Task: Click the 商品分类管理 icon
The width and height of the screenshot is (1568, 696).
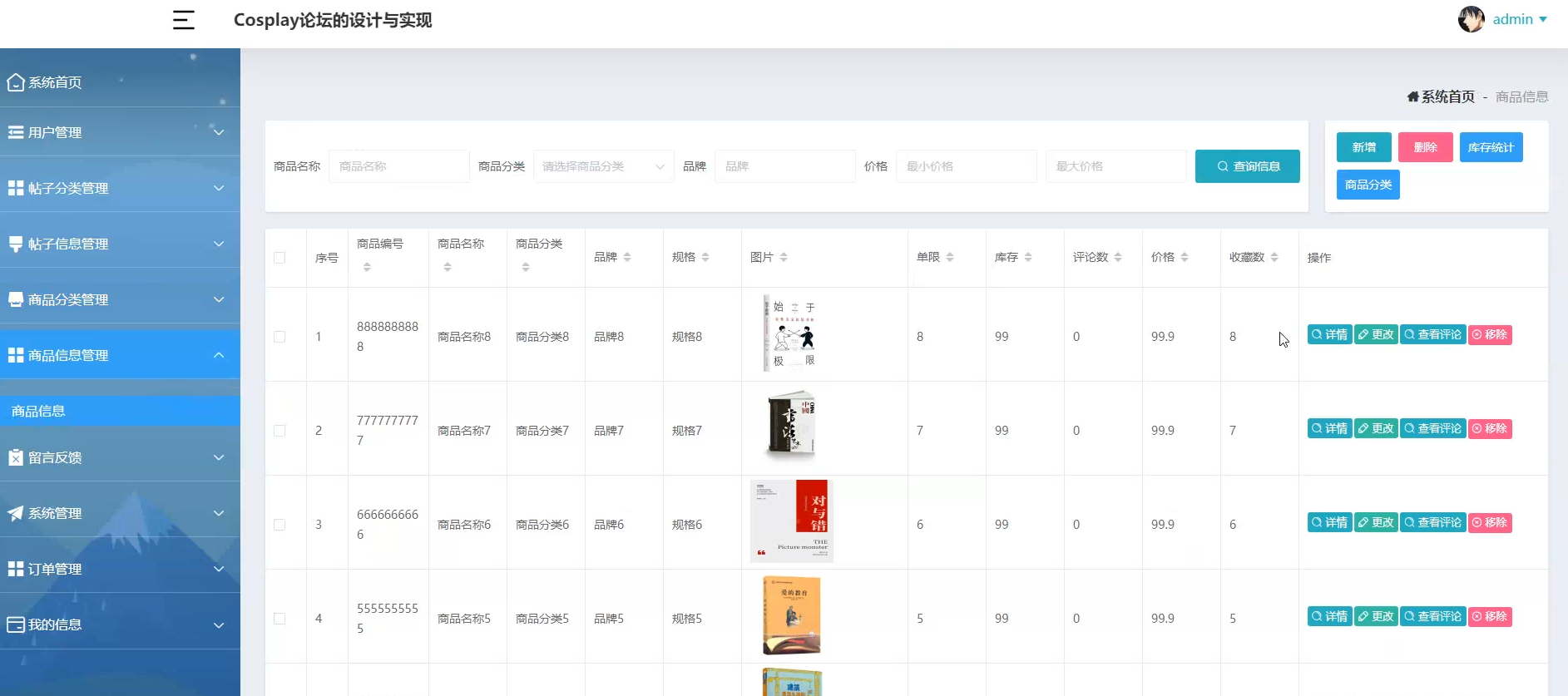Action: pyautogui.click(x=16, y=299)
